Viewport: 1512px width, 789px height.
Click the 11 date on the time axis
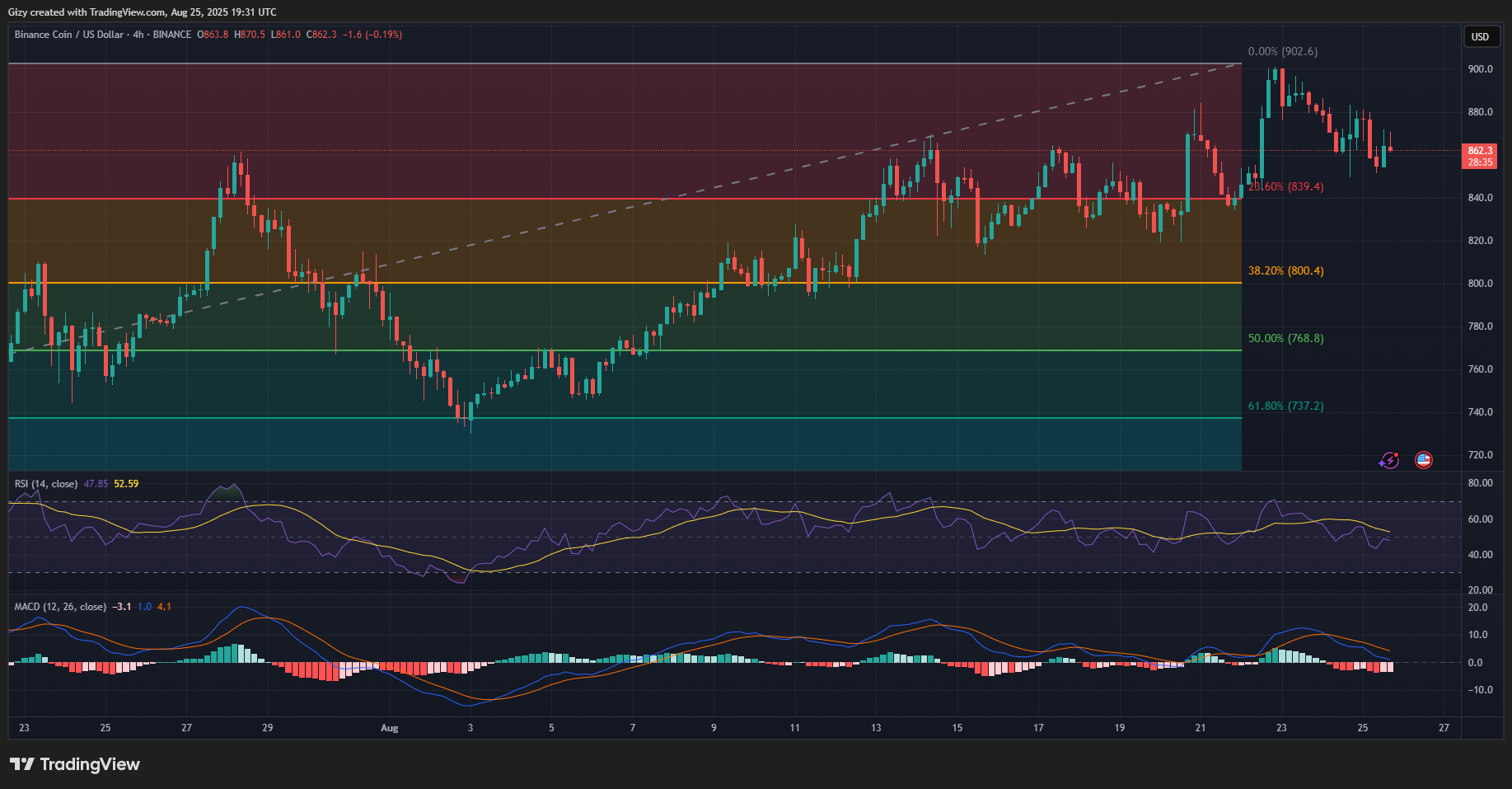794,728
